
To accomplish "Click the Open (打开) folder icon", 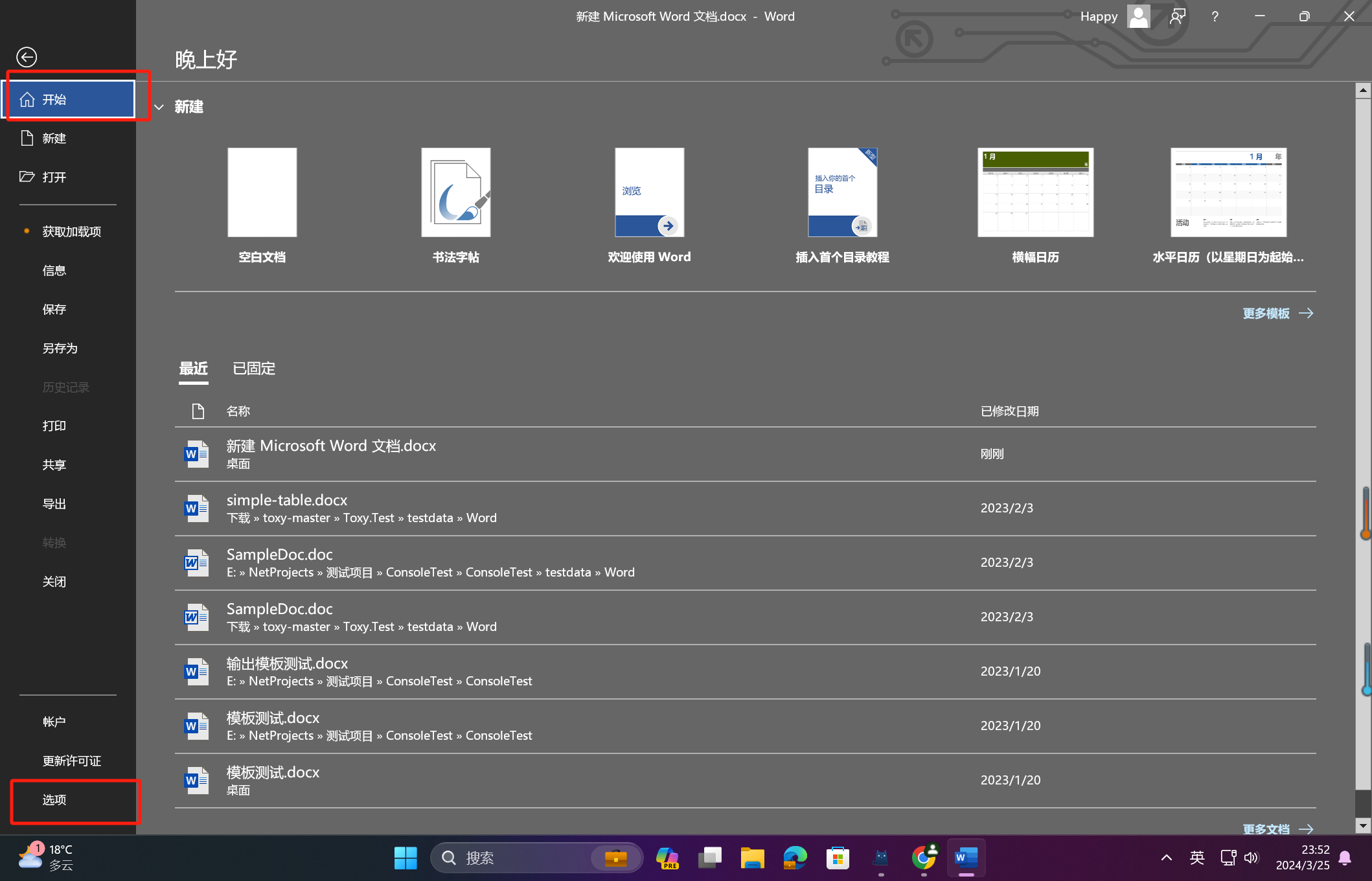I will [27, 177].
